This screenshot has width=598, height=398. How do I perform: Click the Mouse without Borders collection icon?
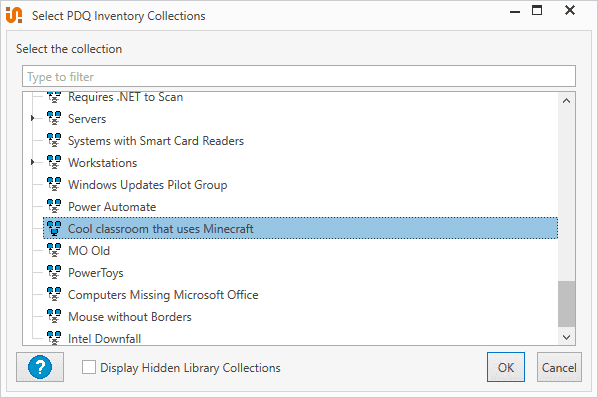[54, 316]
